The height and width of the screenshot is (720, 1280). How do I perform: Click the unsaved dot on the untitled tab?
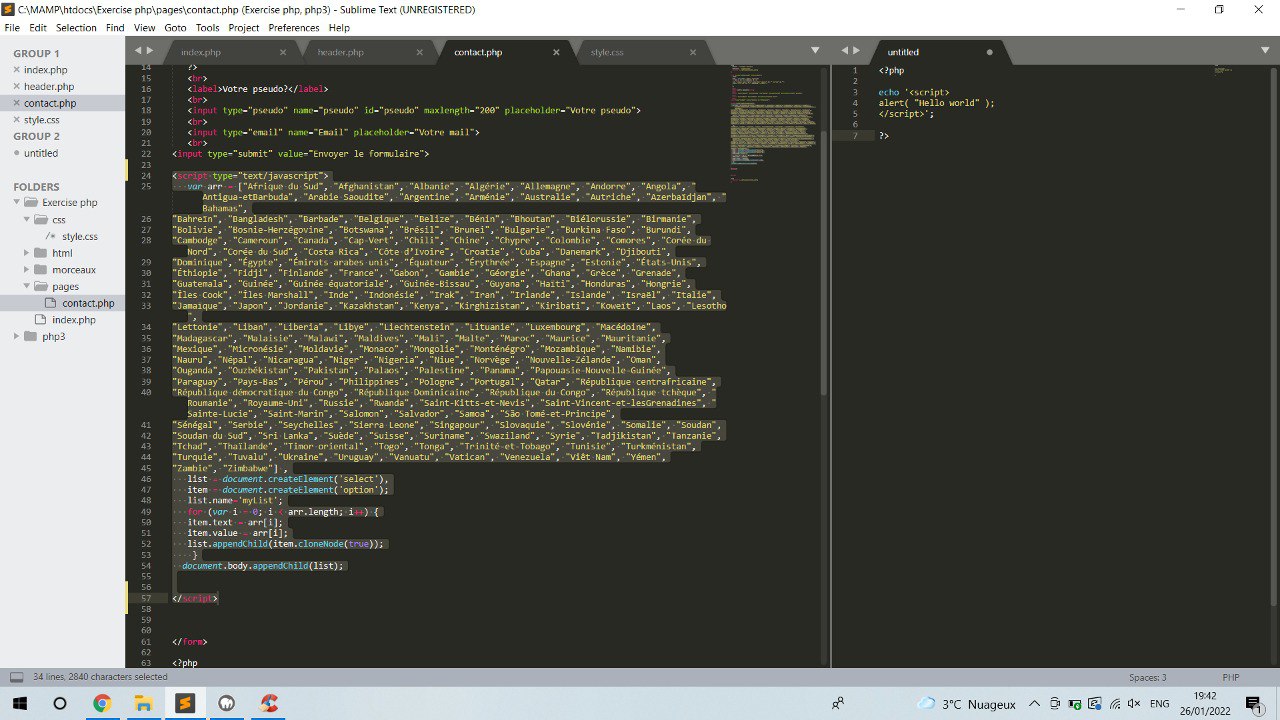point(990,52)
